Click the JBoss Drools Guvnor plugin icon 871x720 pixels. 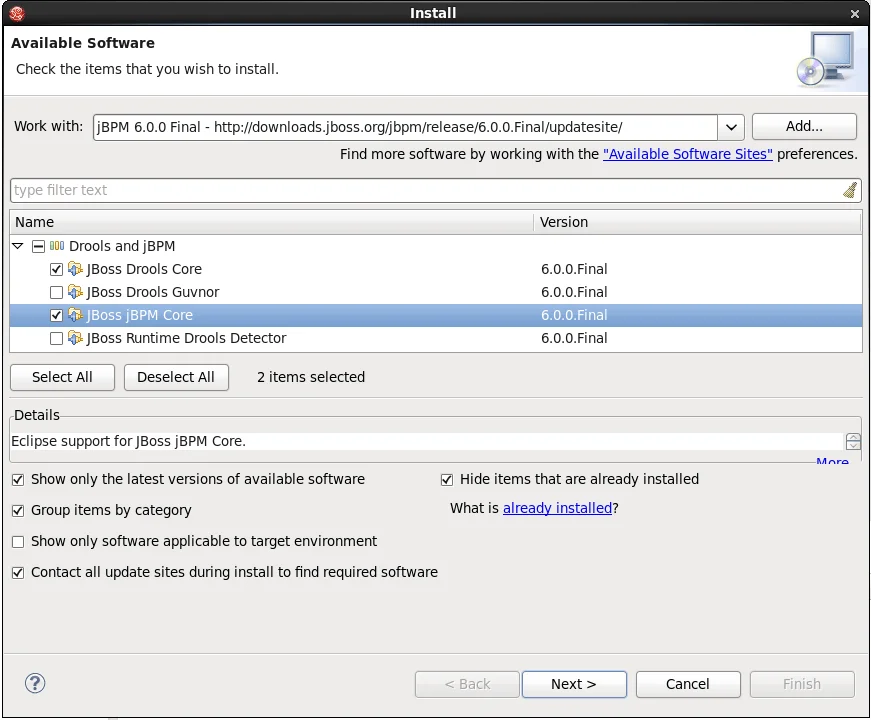coord(76,292)
